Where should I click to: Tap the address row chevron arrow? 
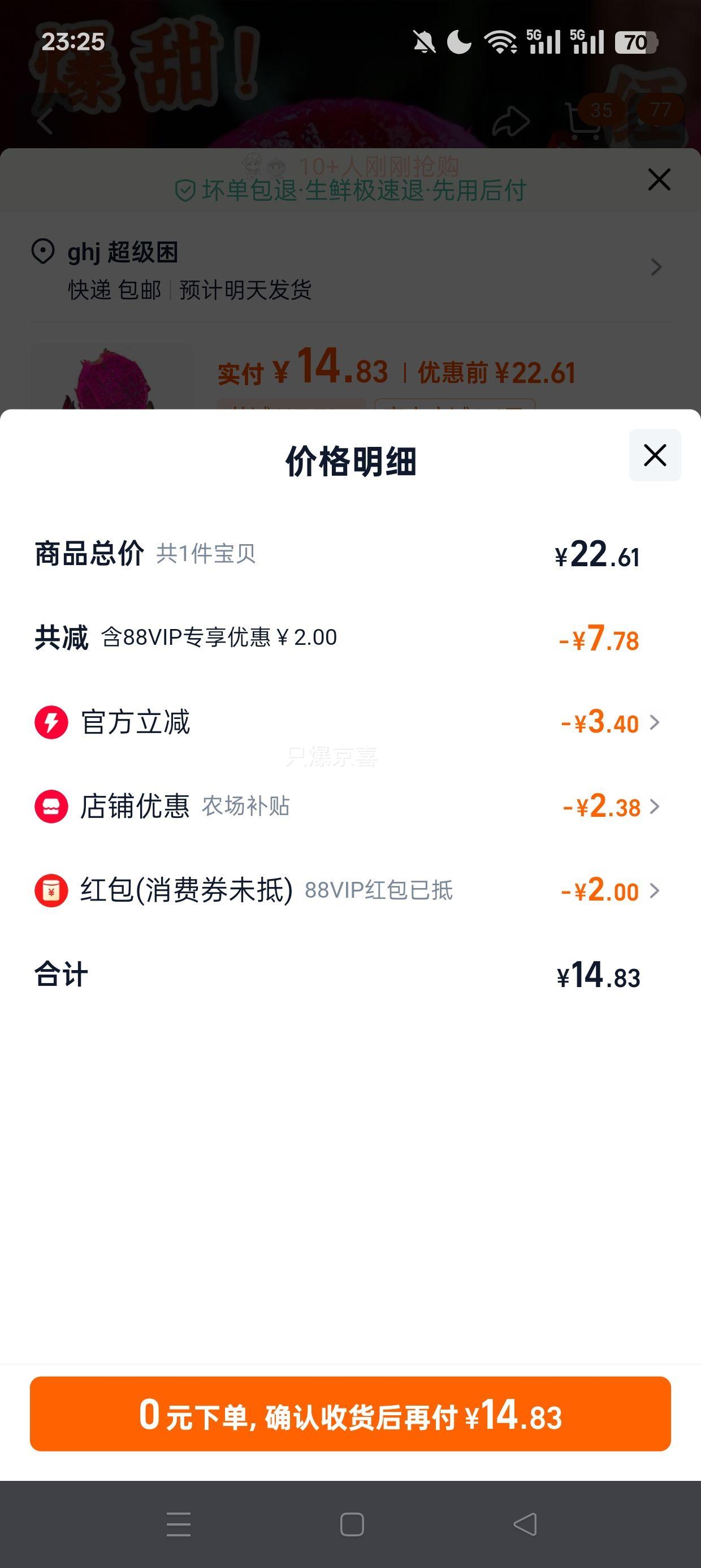pos(656,267)
